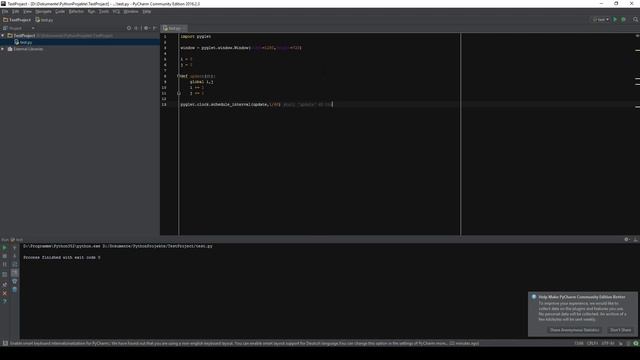The width and height of the screenshot is (640, 360).
Task: Hide the Run tool window
Action: pyautogui.click(x=636, y=240)
